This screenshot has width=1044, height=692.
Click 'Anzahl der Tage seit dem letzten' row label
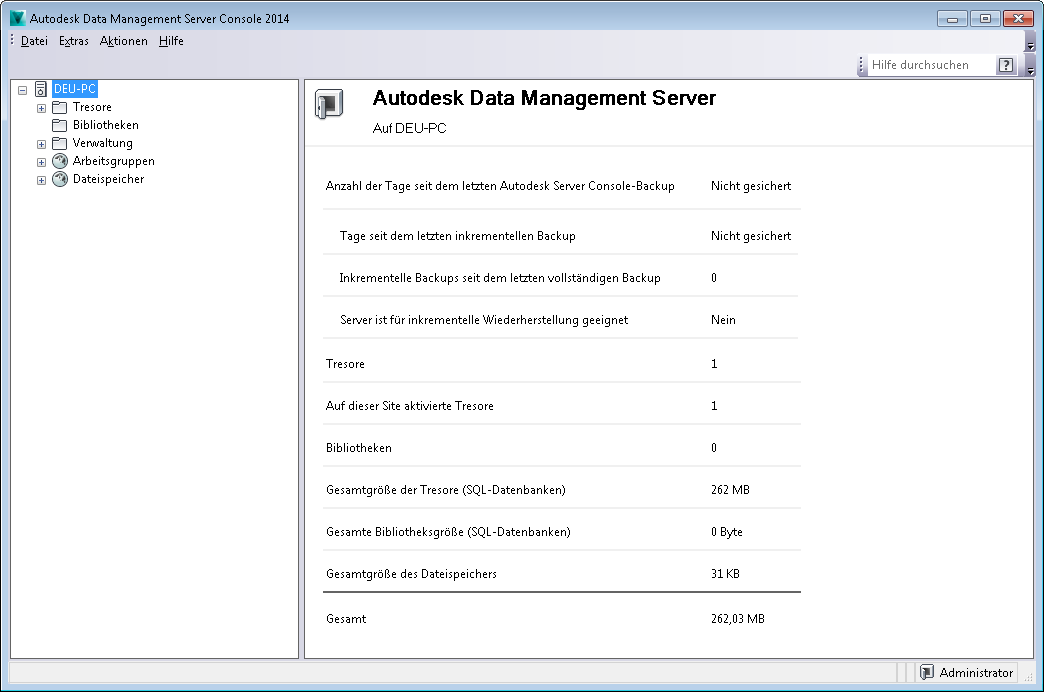(x=500, y=186)
